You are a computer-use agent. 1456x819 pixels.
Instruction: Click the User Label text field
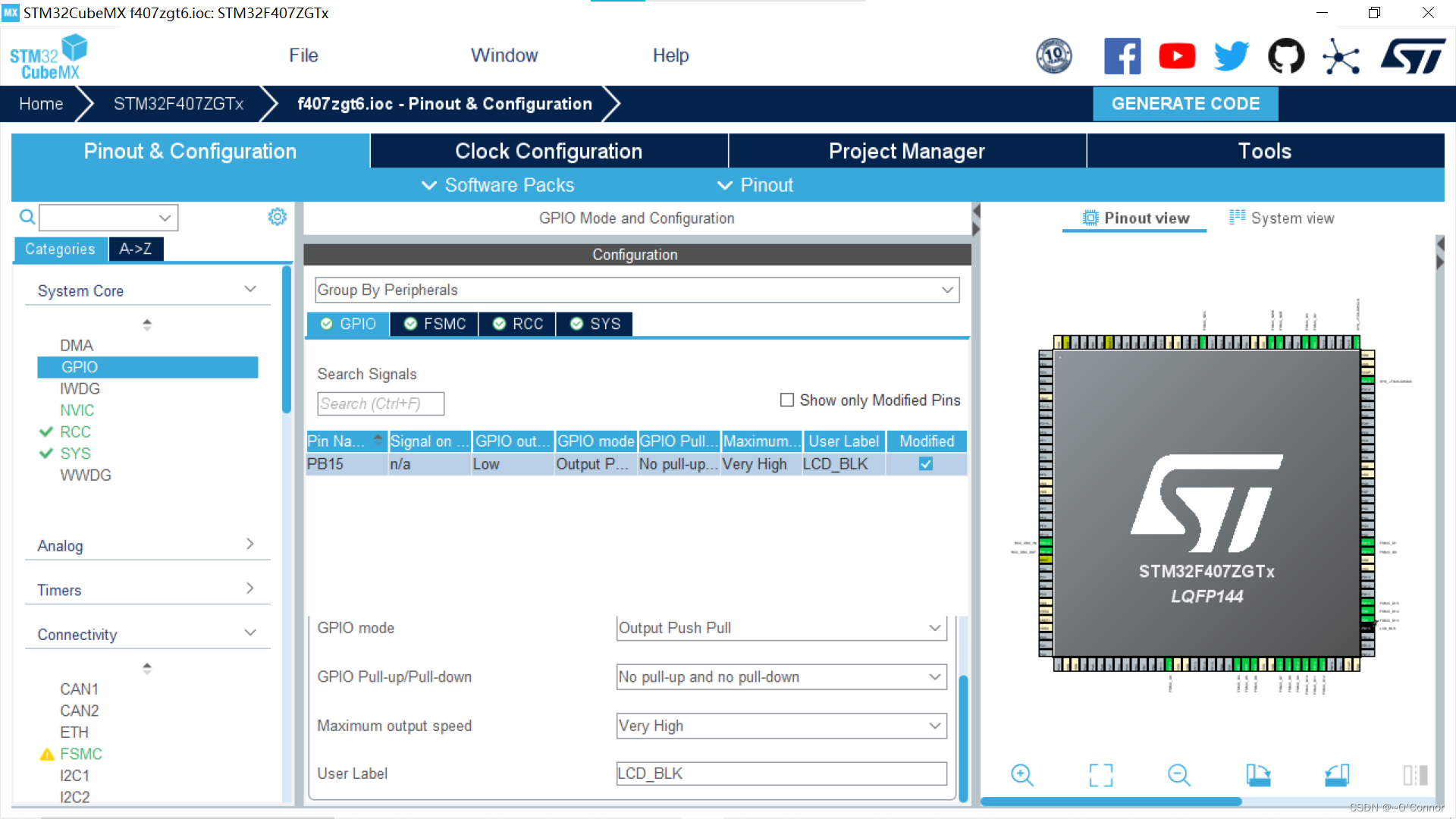[x=781, y=773]
